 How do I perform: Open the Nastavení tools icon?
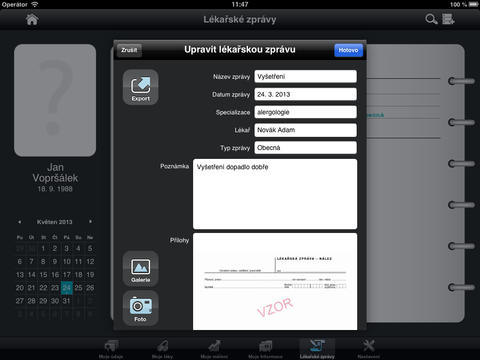click(368, 348)
